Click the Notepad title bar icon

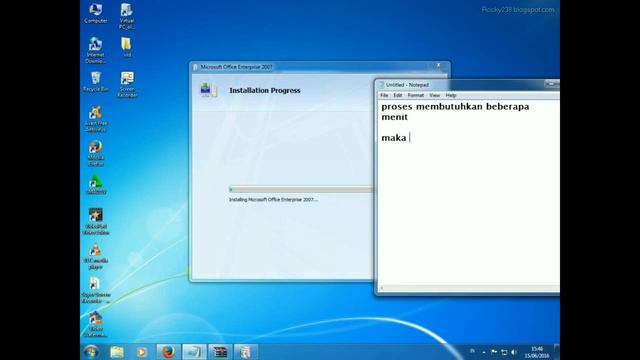click(x=382, y=84)
